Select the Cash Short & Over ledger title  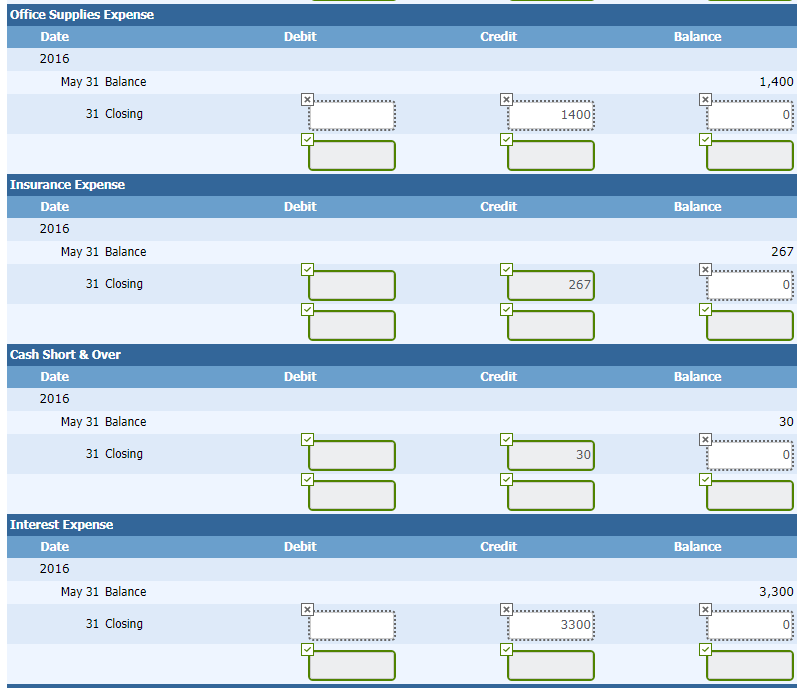pos(65,355)
